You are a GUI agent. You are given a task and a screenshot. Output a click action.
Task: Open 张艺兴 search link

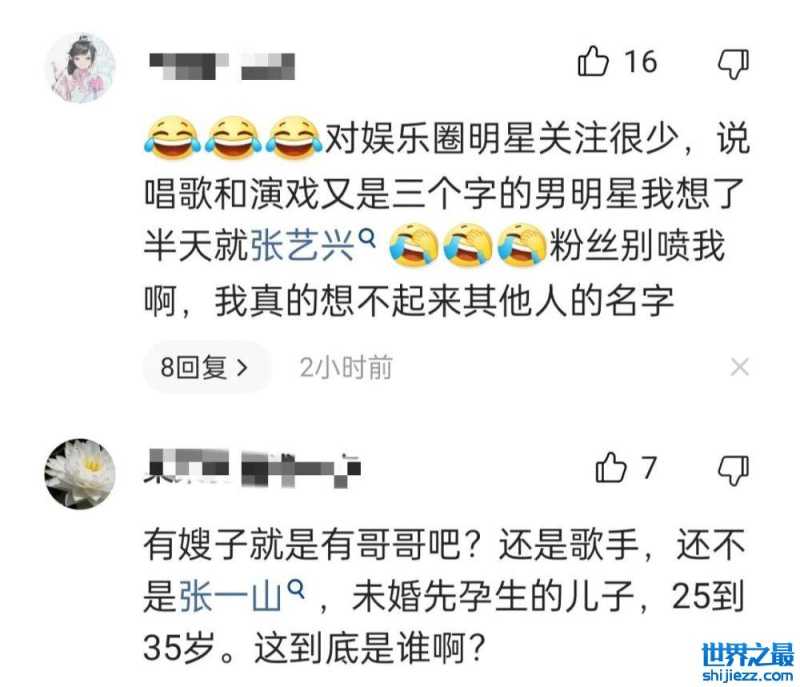coord(302,246)
